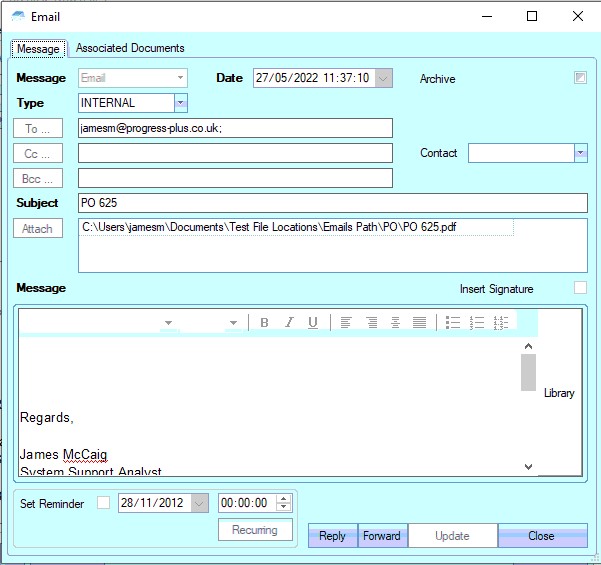Toggle bold formatting in message toolbar
This screenshot has width=601, height=565.
click(264, 322)
